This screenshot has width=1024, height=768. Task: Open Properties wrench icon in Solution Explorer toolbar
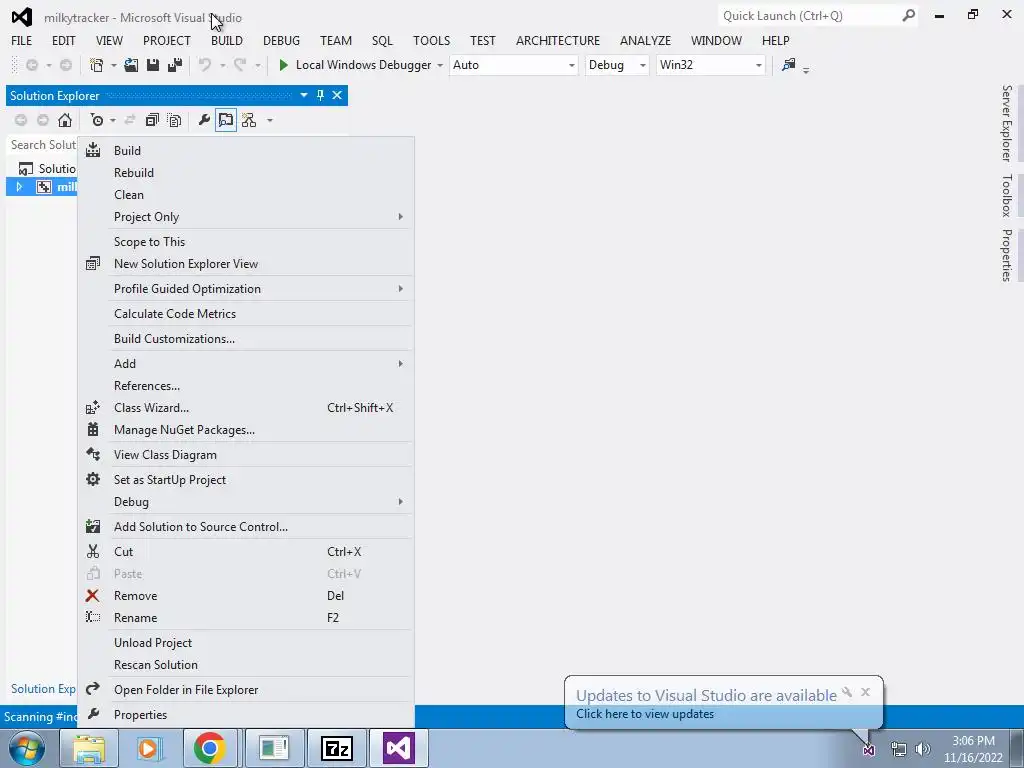point(204,120)
